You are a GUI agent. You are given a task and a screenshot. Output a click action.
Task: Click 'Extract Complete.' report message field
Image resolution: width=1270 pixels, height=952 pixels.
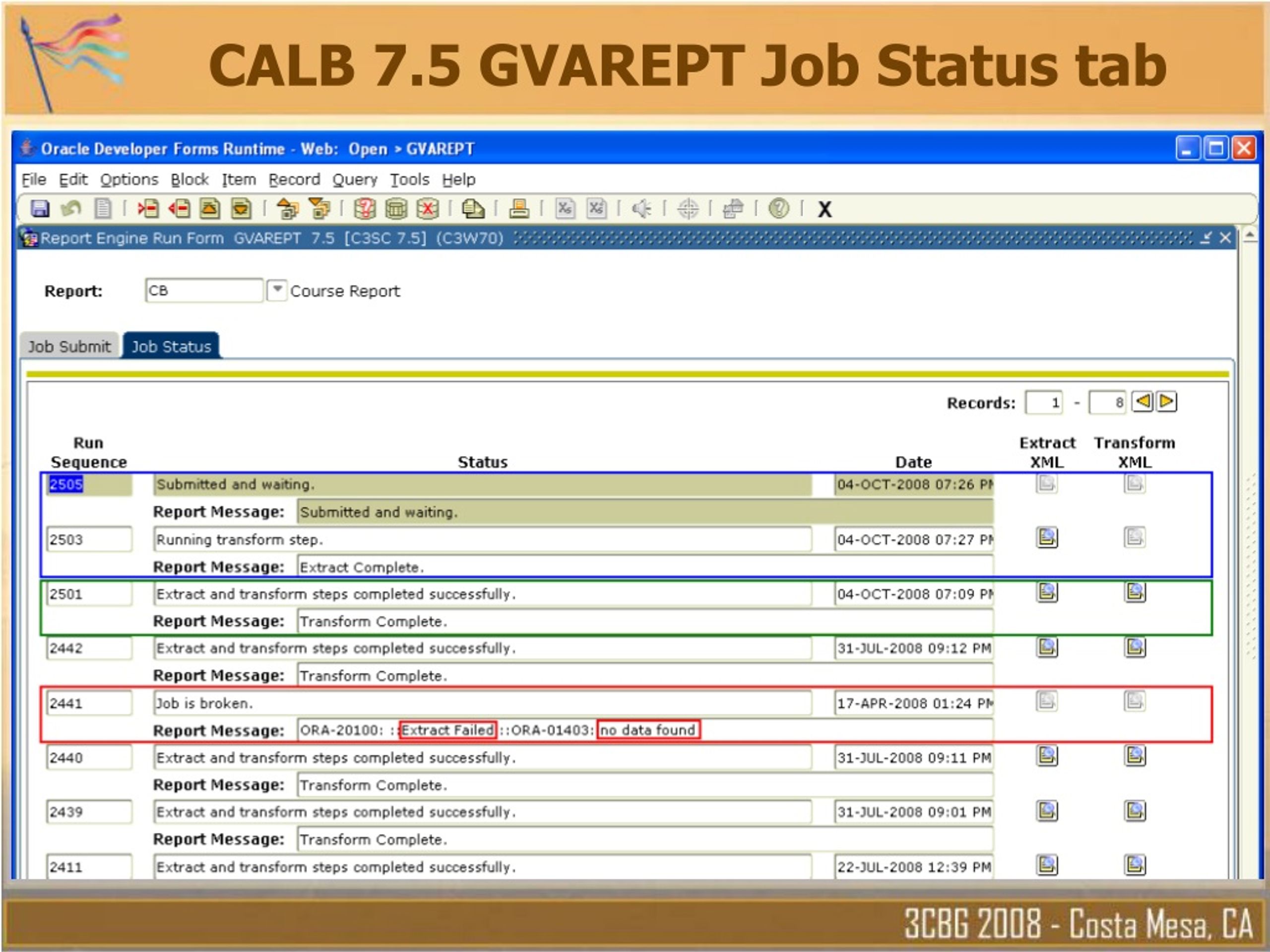click(x=645, y=567)
